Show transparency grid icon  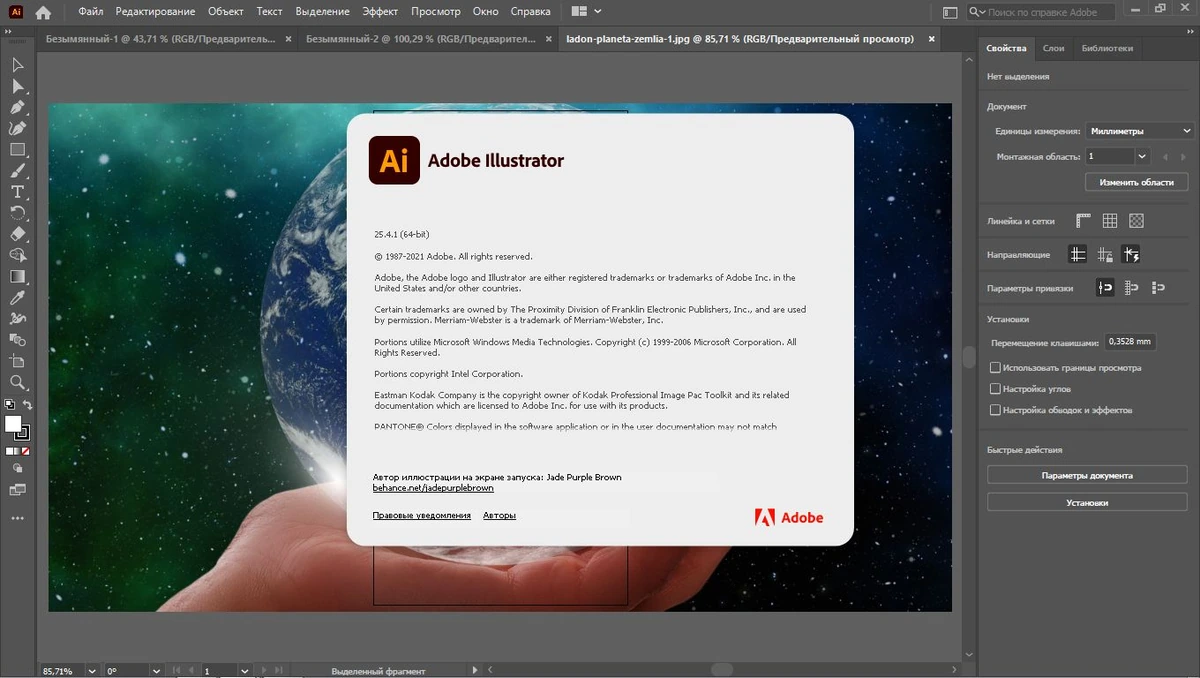(1136, 221)
